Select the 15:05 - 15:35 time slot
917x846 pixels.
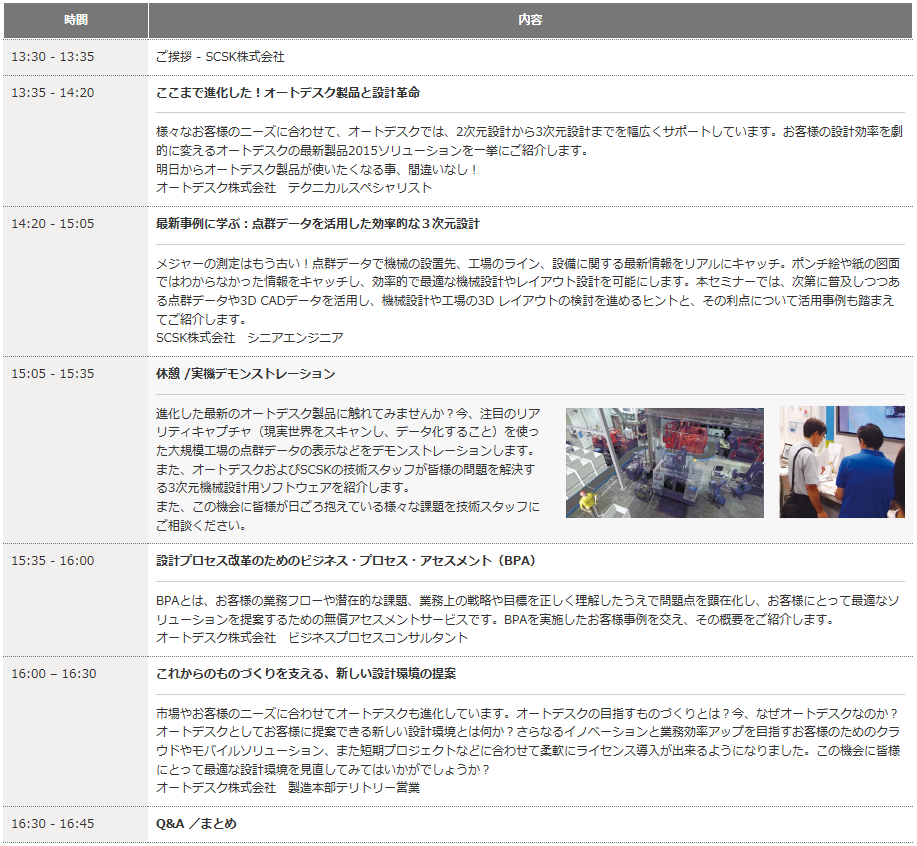(53, 373)
